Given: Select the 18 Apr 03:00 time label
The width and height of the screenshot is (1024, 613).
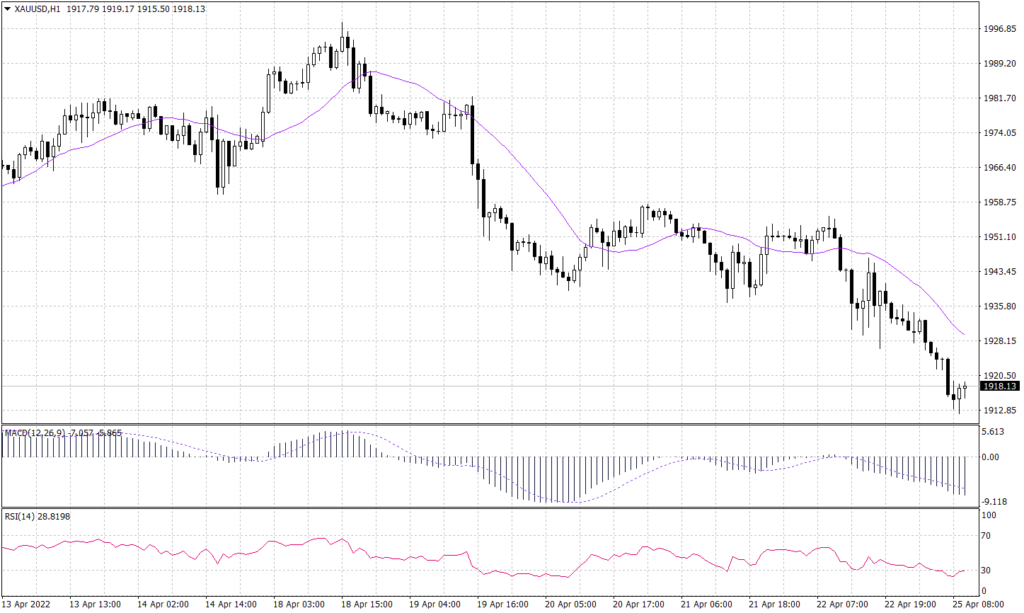Looking at the screenshot, I should coord(300,604).
